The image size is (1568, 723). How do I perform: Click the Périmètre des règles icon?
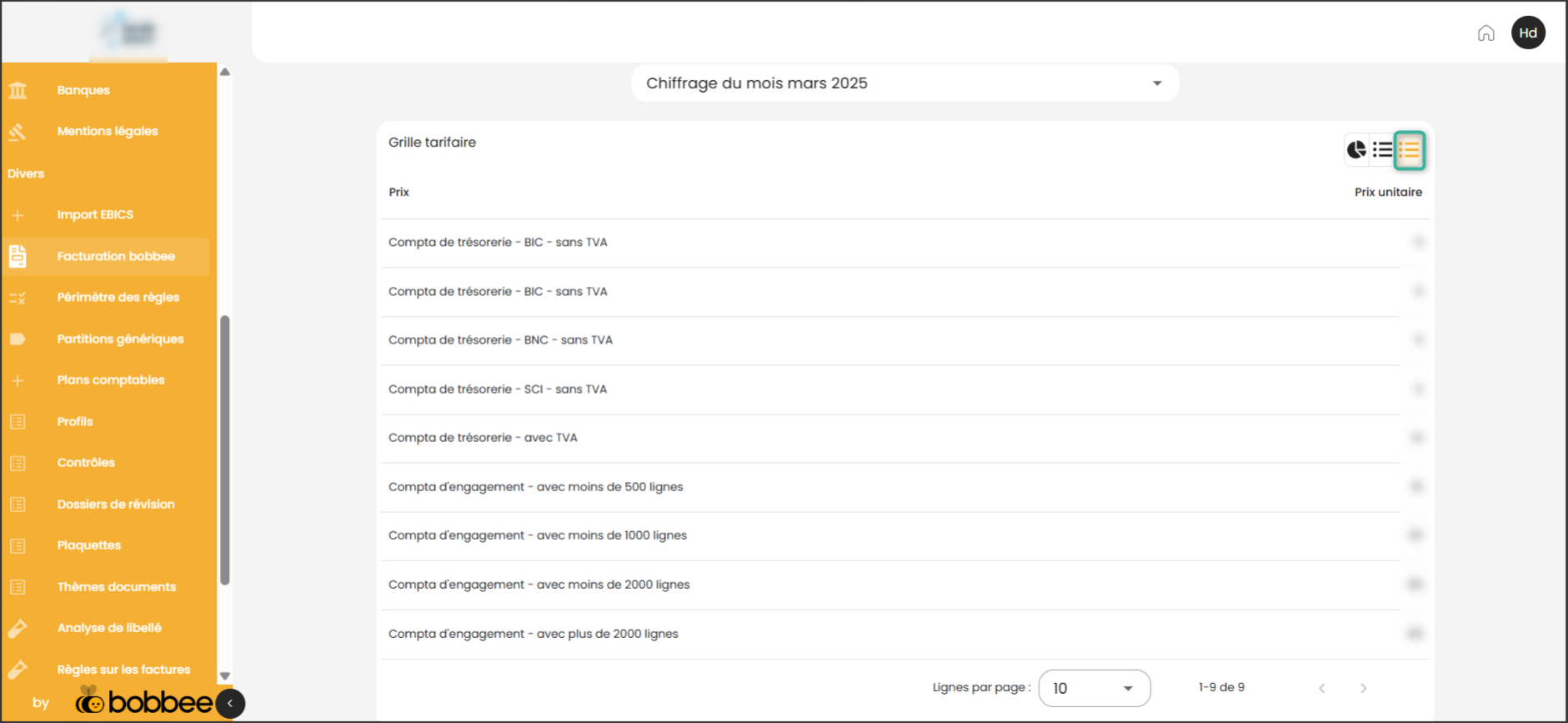(18, 298)
